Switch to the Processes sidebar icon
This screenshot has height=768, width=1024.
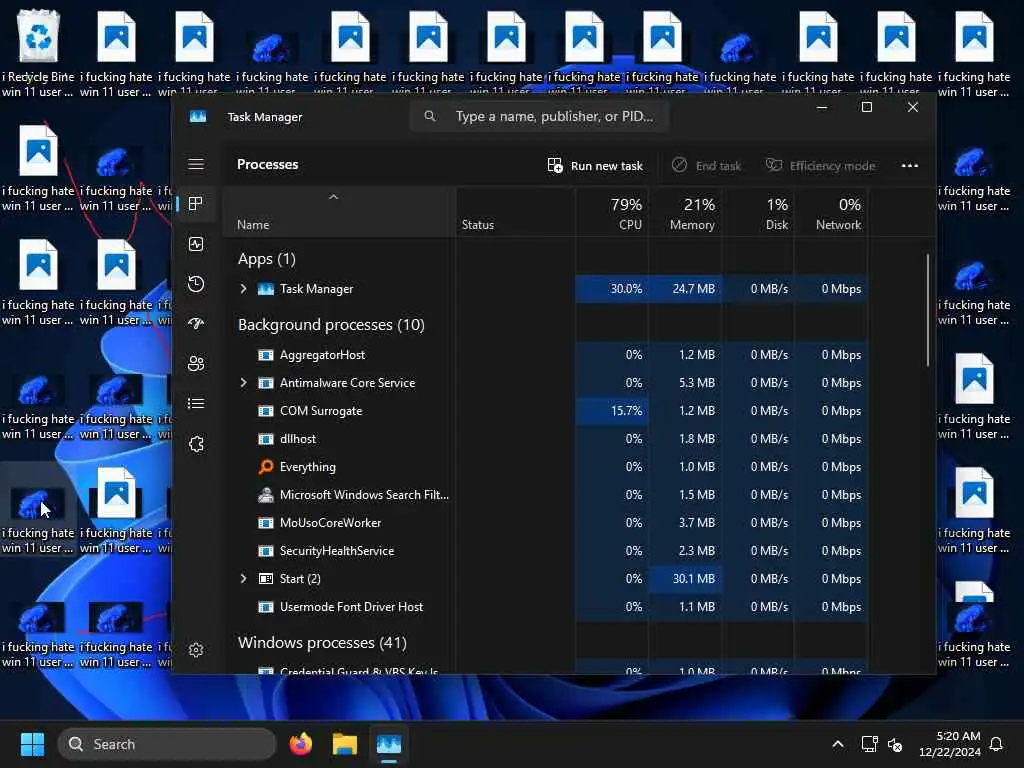click(196, 204)
